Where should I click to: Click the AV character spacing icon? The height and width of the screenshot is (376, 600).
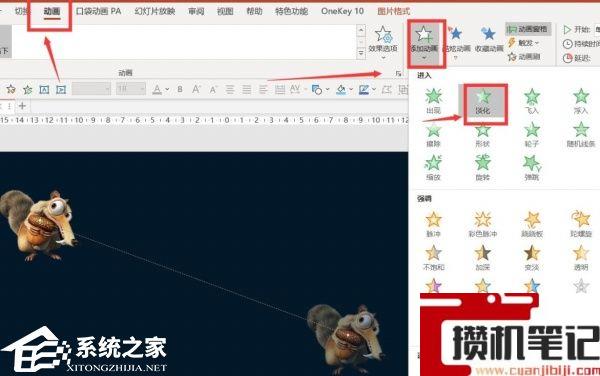pos(295,90)
